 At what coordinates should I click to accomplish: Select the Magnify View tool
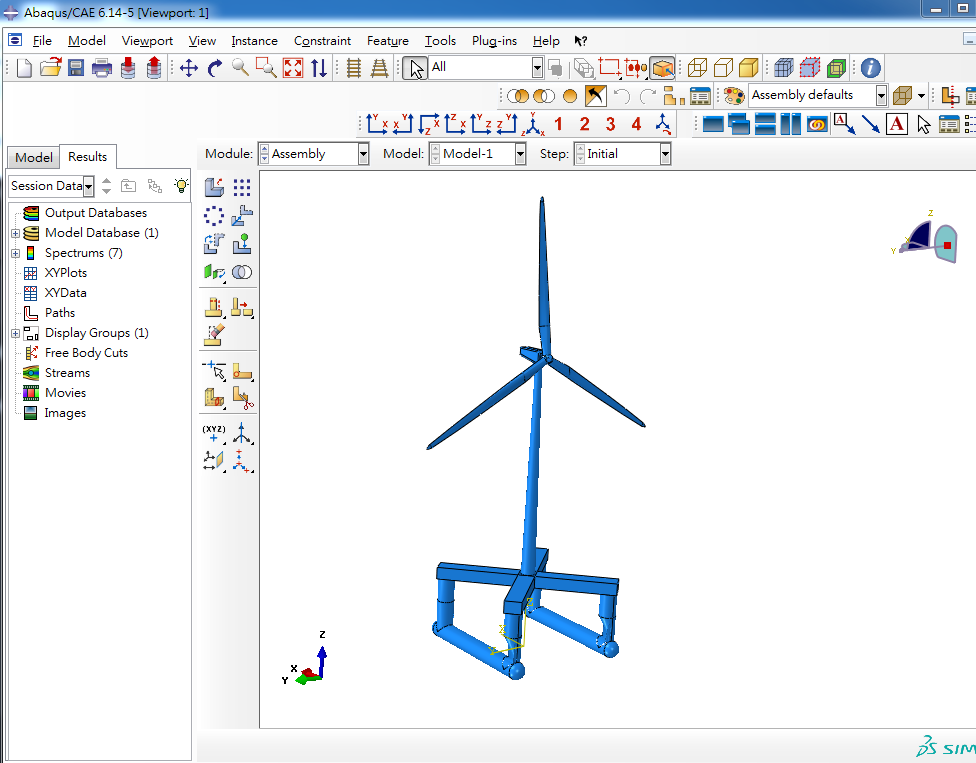pos(240,67)
